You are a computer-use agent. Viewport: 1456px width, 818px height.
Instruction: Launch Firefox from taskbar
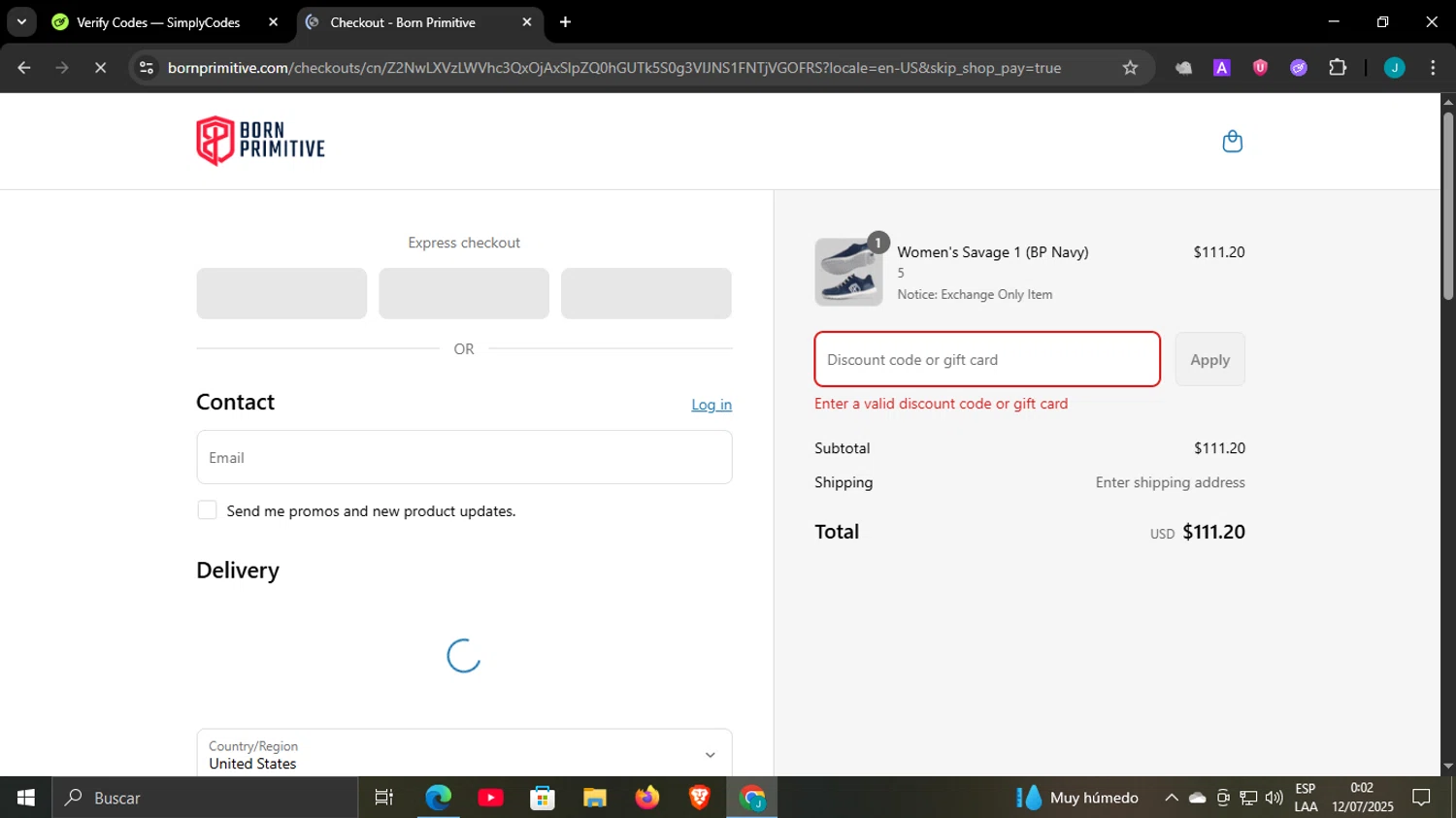(x=646, y=798)
